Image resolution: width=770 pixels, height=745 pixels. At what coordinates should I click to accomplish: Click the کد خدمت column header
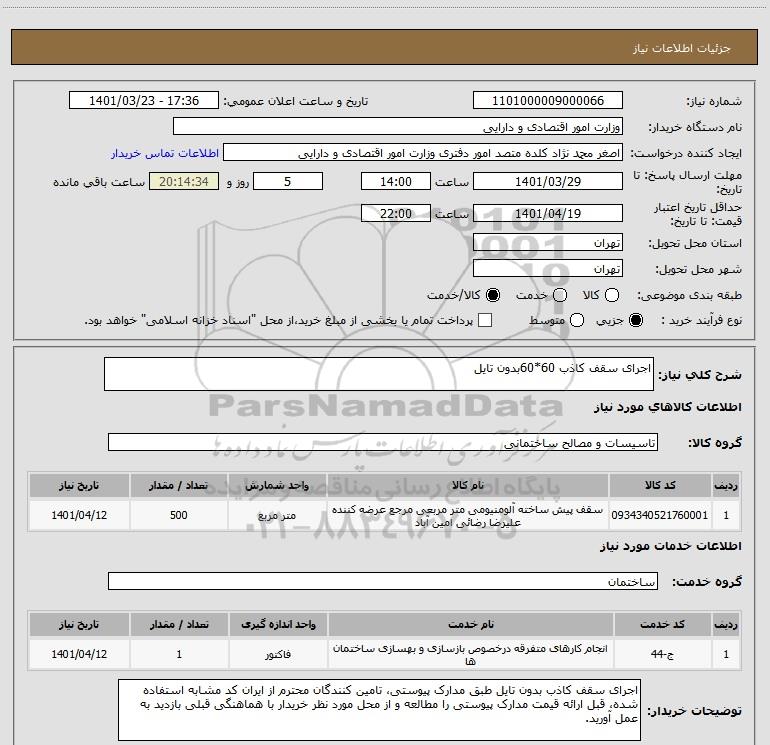[662, 624]
